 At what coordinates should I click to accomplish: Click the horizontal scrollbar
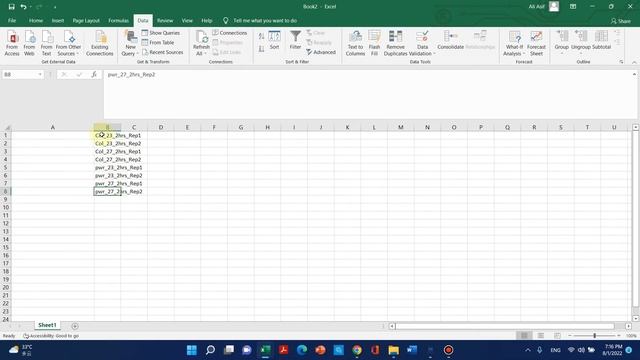[x=505, y=326]
